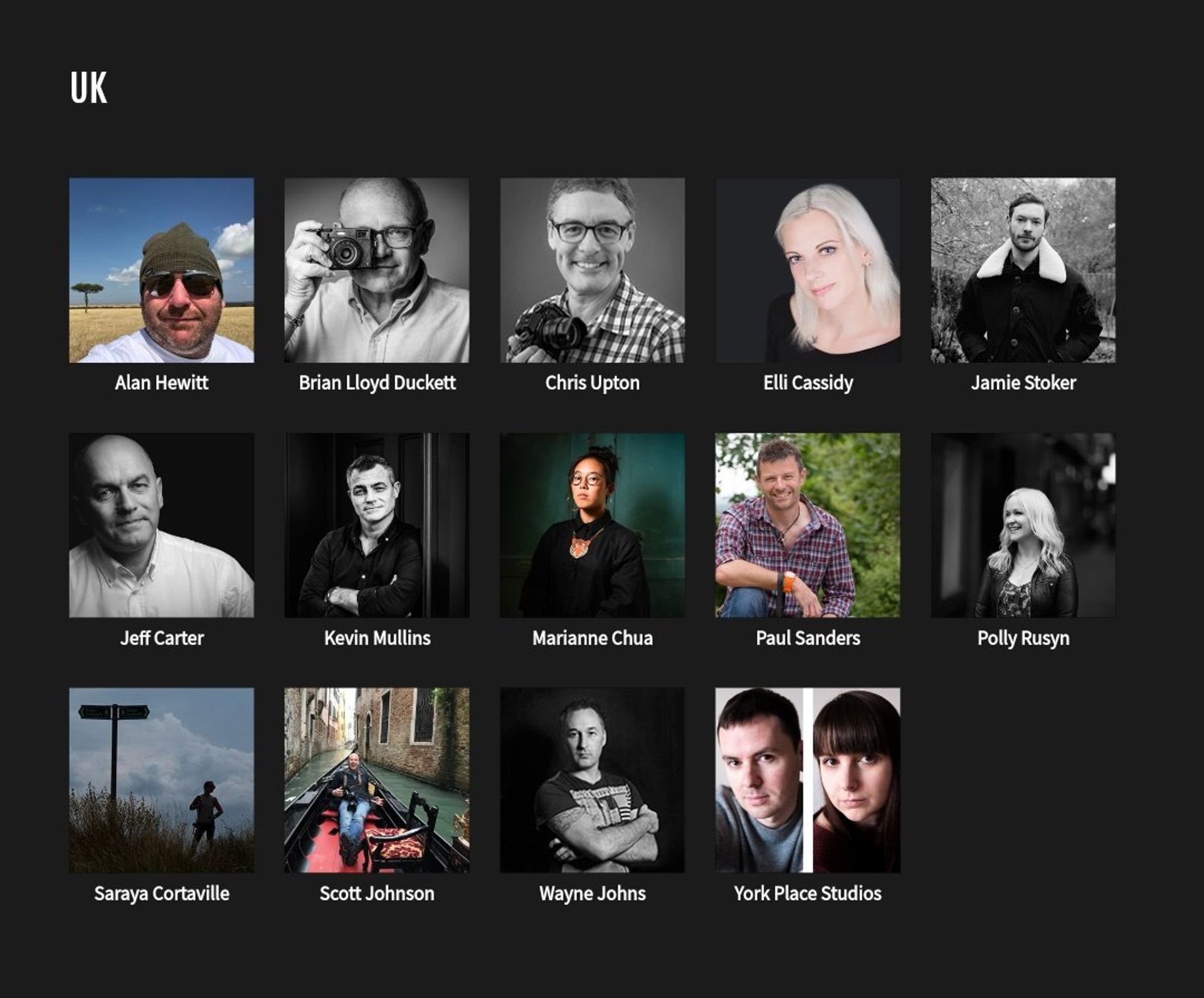Open Alan Hewitt's profile photo
Image resolution: width=1204 pixels, height=998 pixels.
click(x=161, y=270)
